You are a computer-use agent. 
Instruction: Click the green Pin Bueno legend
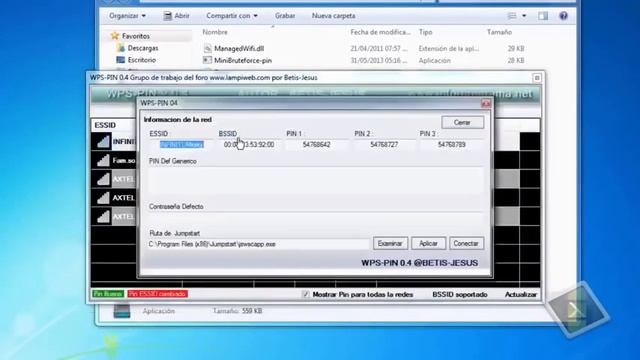pos(108,294)
